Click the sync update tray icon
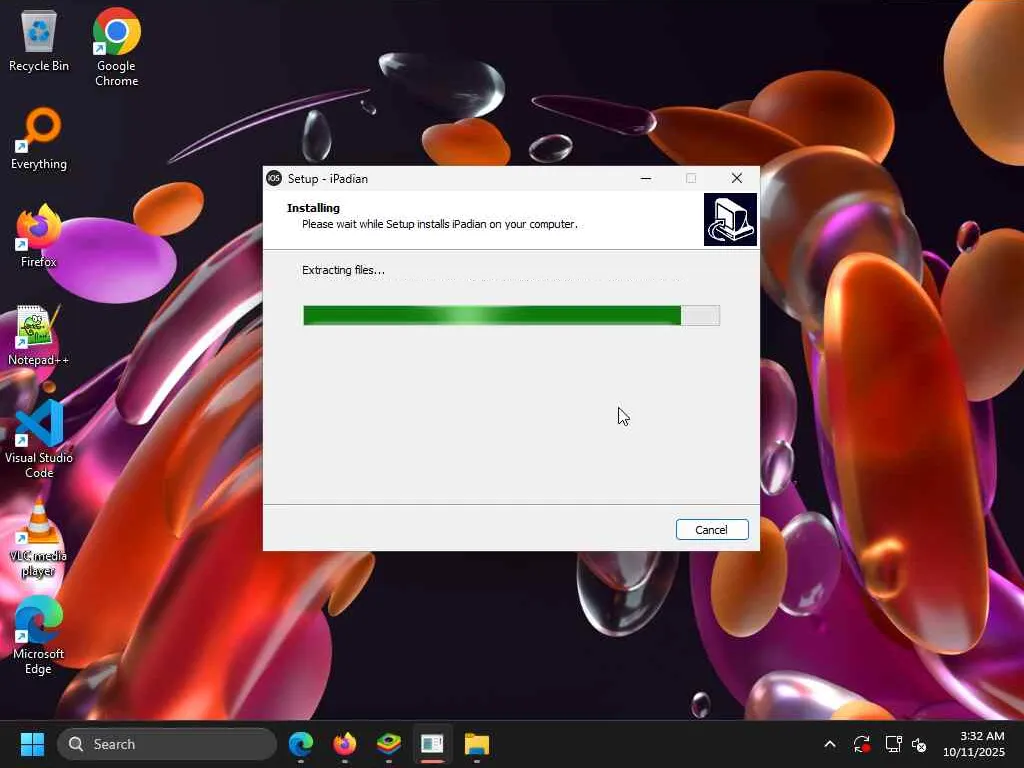1024x768 pixels. (861, 744)
